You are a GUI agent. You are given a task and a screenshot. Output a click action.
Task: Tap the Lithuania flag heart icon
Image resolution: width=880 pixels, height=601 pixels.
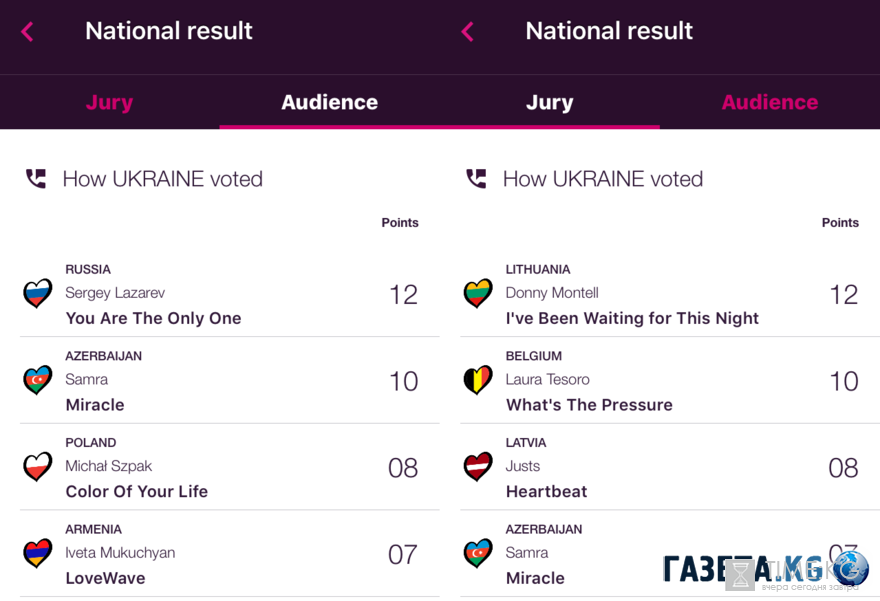click(478, 293)
